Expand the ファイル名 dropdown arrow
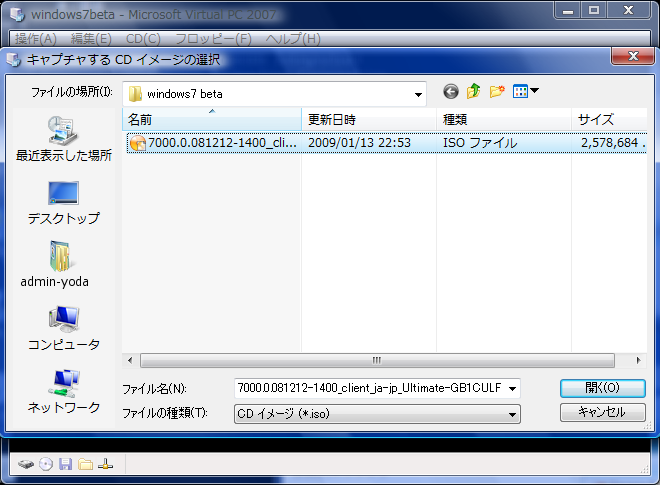 tap(512, 388)
